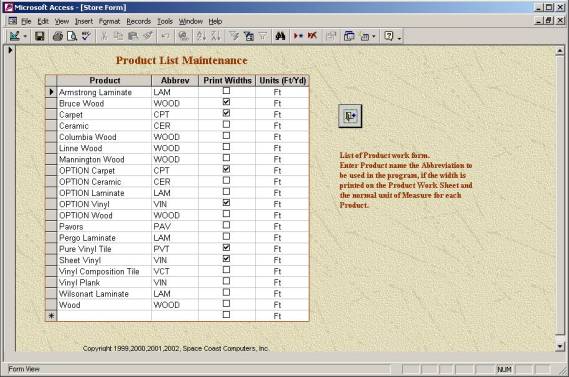Click the New Record toolbar icon
The image size is (569, 377).
298,36
